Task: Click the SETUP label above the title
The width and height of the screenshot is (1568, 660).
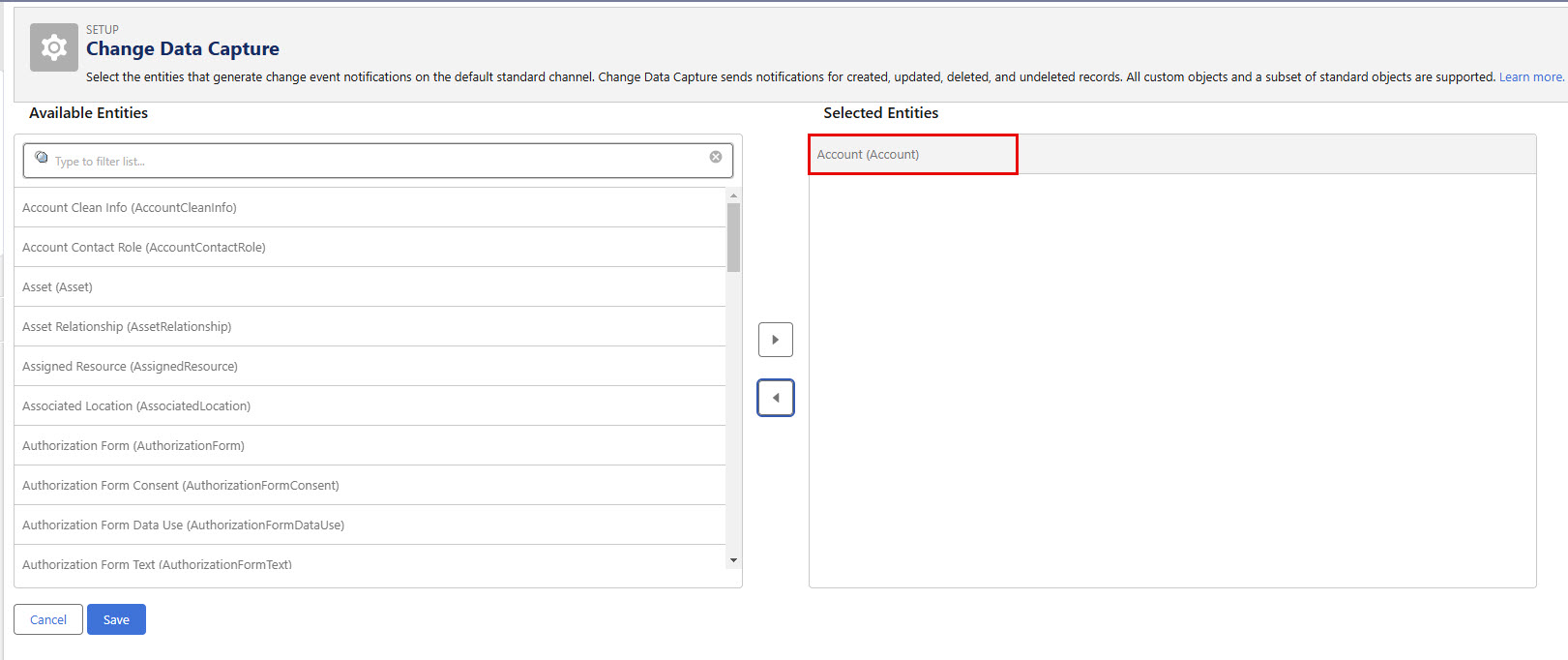Action: tap(103, 30)
